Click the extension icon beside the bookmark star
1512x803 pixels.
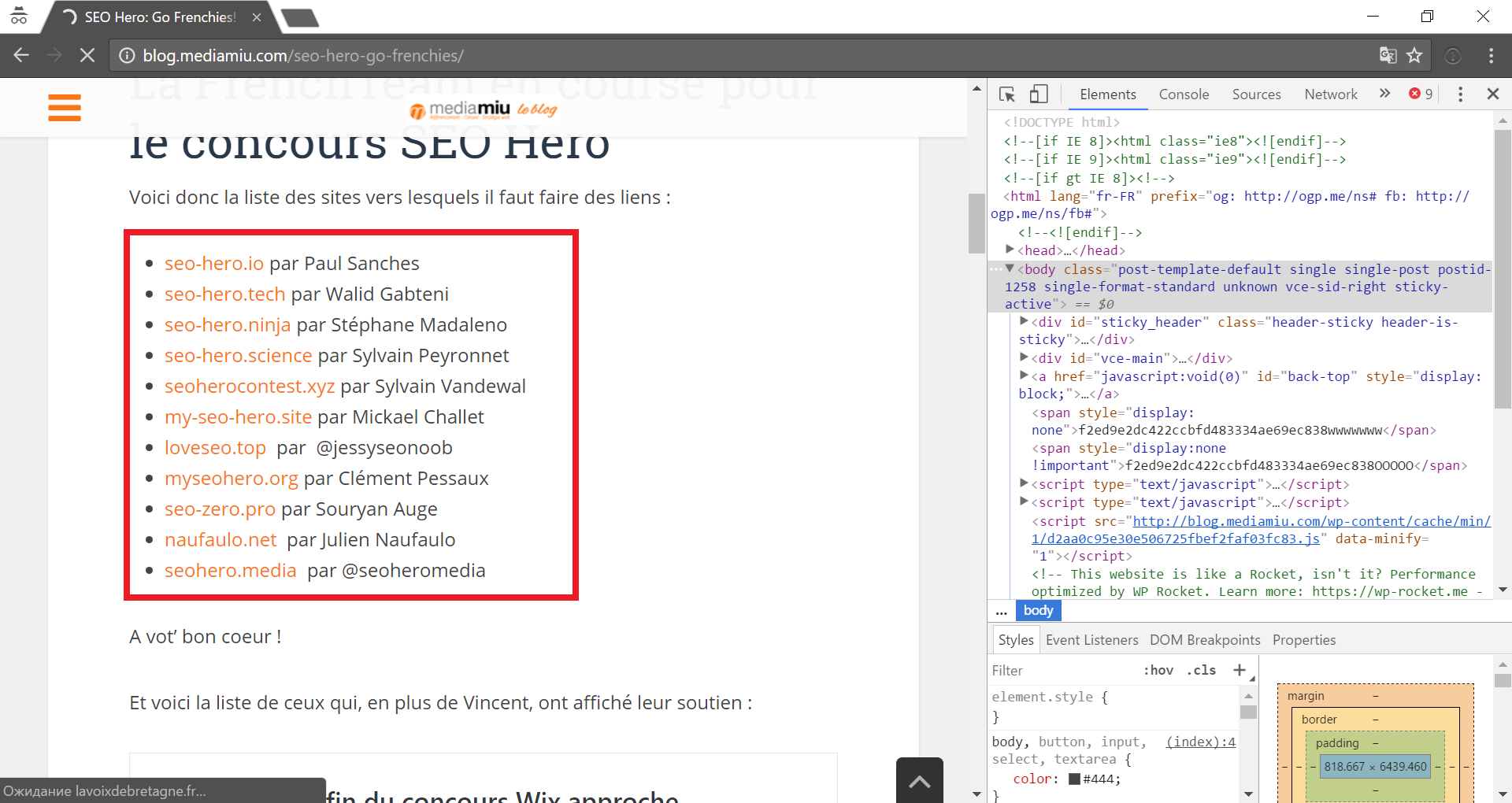(x=1453, y=55)
